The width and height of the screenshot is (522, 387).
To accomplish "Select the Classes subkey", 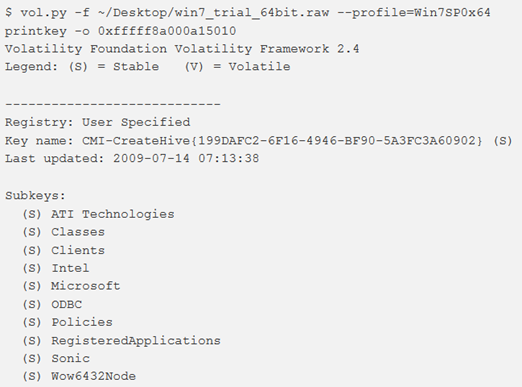I will (x=78, y=232).
